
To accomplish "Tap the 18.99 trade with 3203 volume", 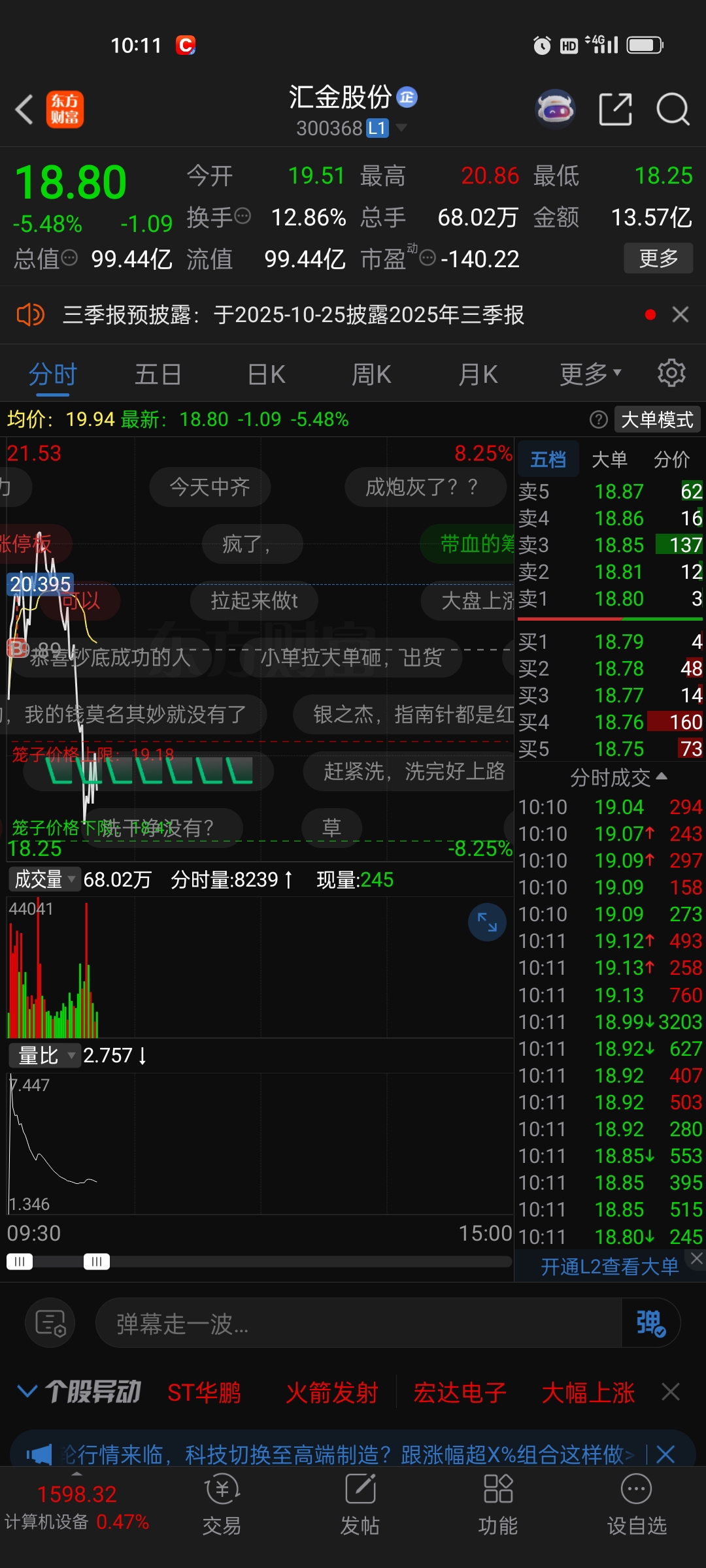I will [611, 1022].
